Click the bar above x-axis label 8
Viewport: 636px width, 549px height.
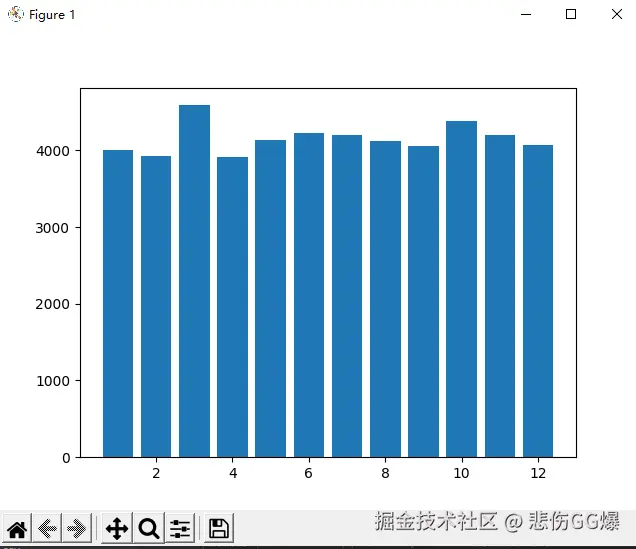click(385, 299)
